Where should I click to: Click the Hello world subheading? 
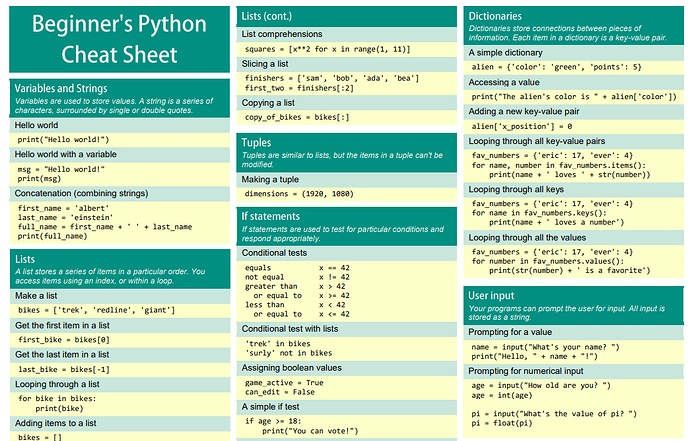36,125
